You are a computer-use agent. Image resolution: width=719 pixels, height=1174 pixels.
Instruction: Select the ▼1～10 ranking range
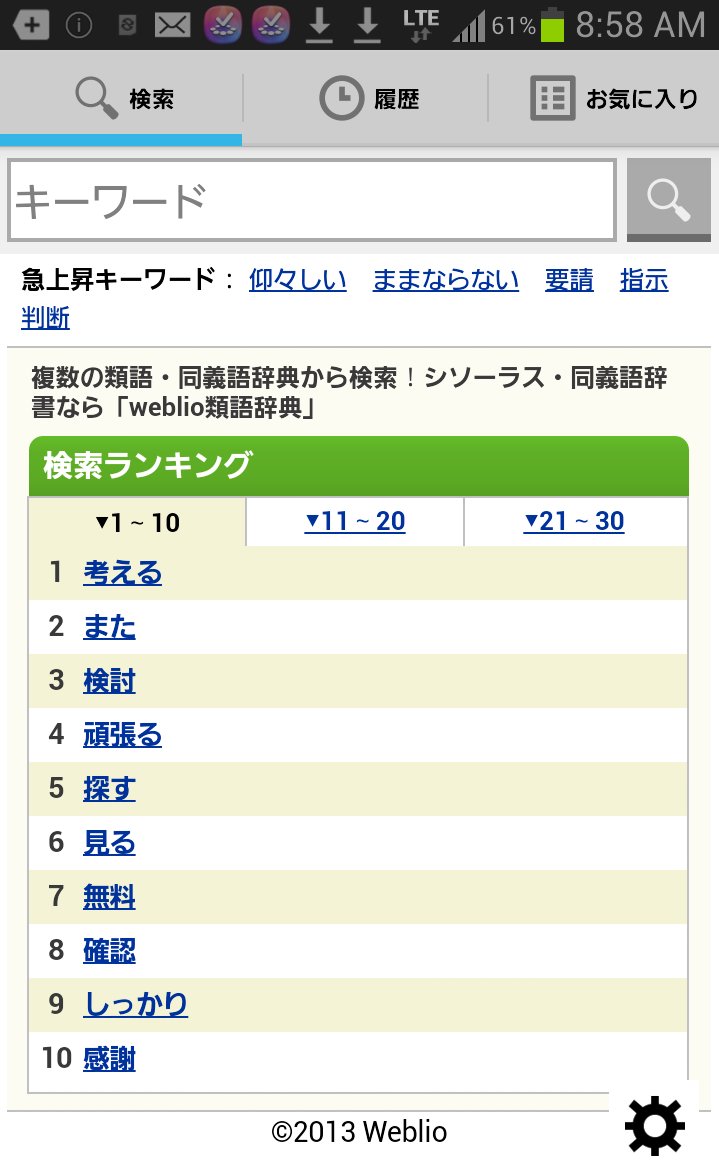pyautogui.click(x=137, y=522)
